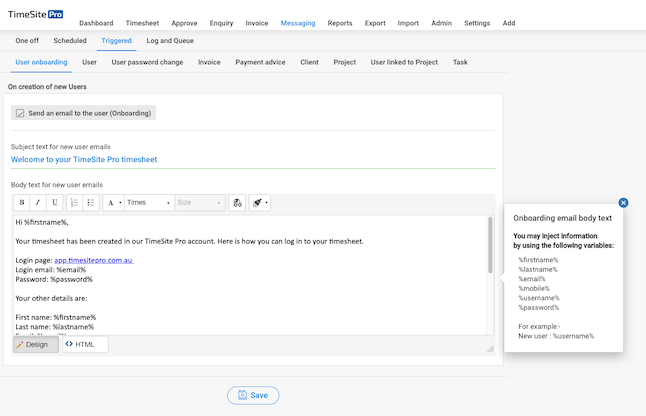Click the Password: %password% line
This screenshot has width=646, height=416.
(54, 280)
